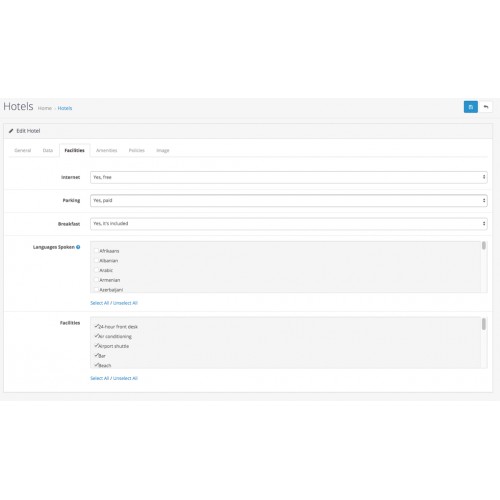Click the Facilities list scrollbar
500x500 pixels.
(484, 343)
